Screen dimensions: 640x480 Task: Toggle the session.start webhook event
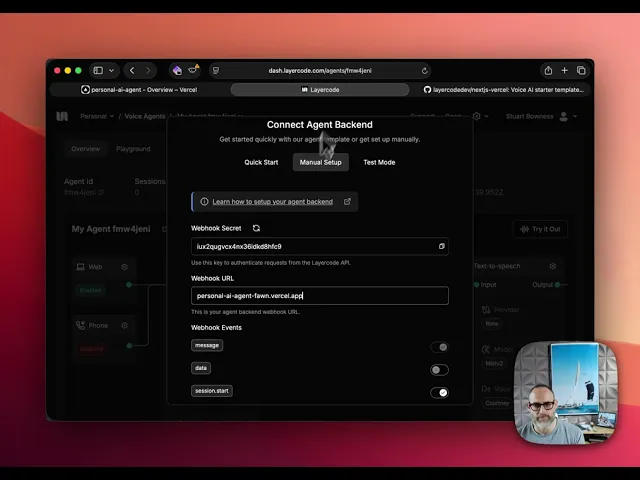coord(439,393)
